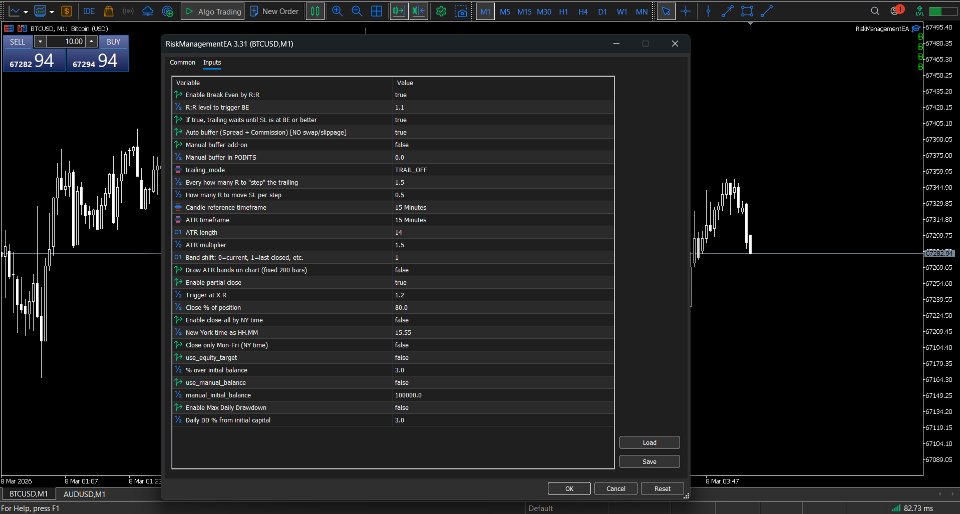Switch to AUDUSD,M1 chart tab
This screenshot has height=514, width=960.
(84, 494)
